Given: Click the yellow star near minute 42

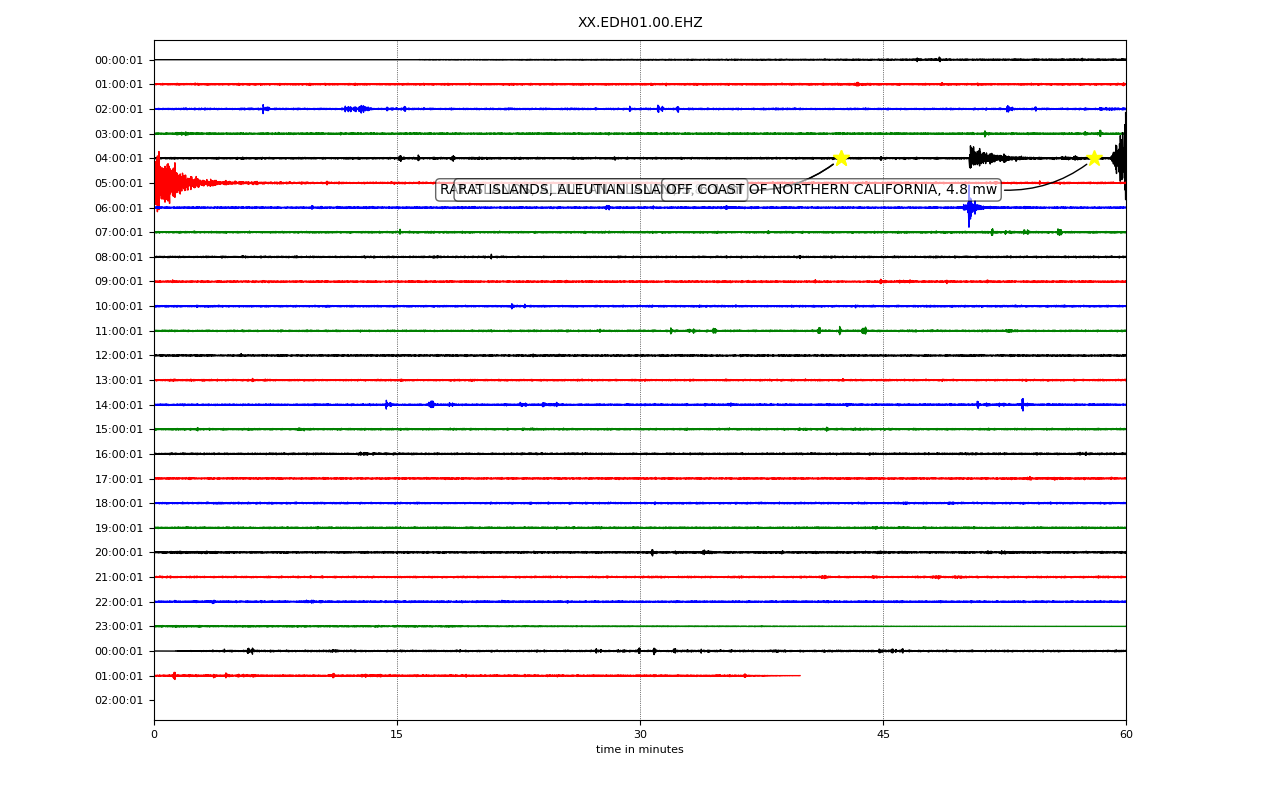Looking at the screenshot, I should [x=841, y=158].
